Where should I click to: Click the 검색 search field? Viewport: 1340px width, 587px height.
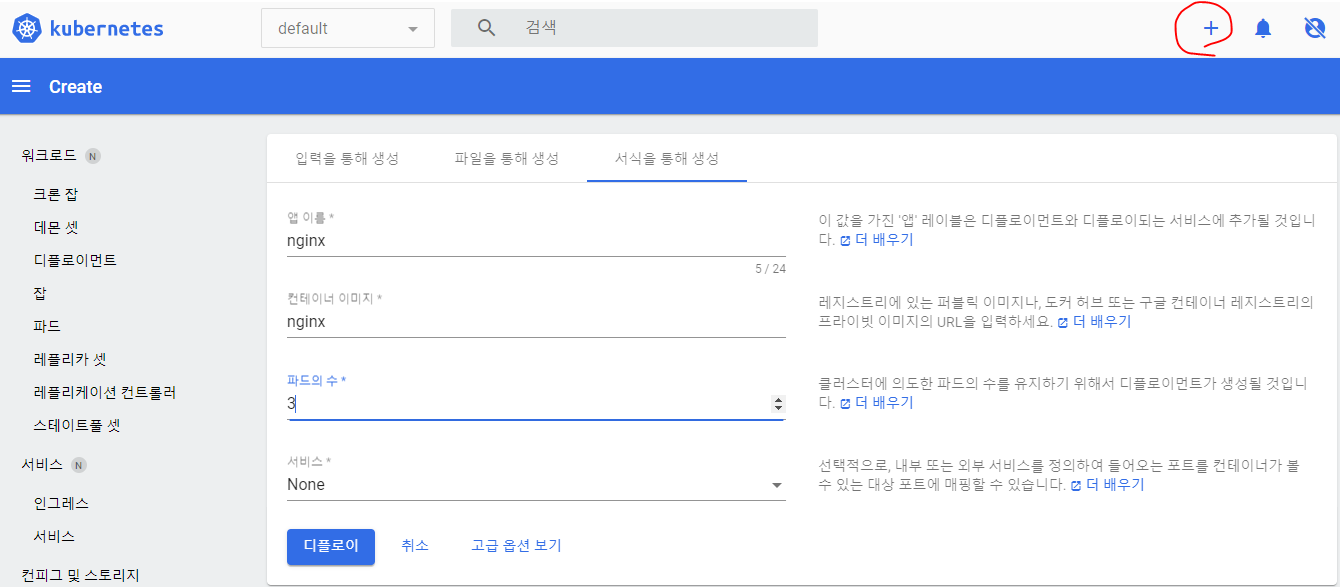[x=634, y=28]
